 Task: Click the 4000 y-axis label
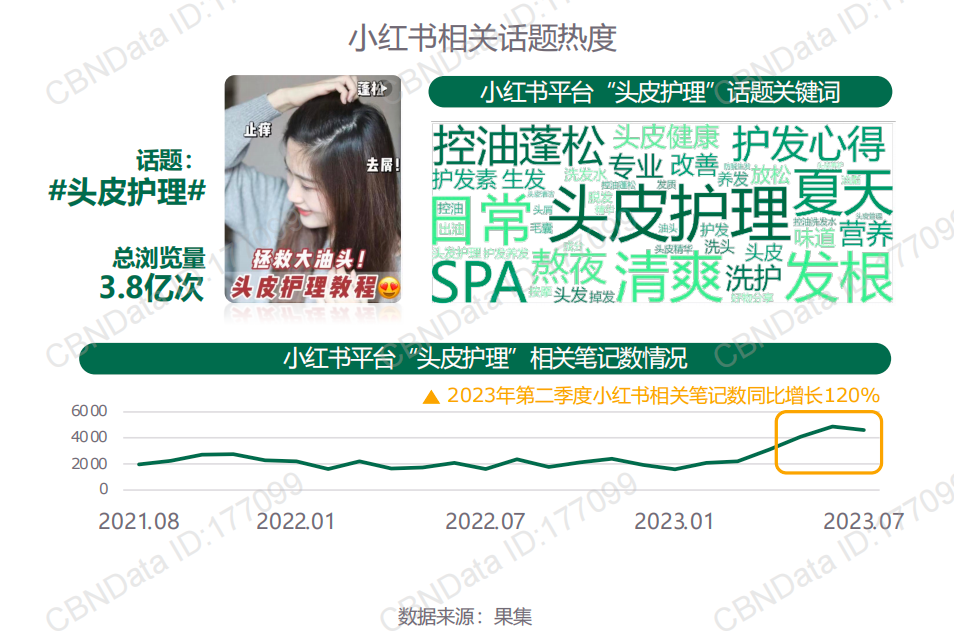(89, 438)
